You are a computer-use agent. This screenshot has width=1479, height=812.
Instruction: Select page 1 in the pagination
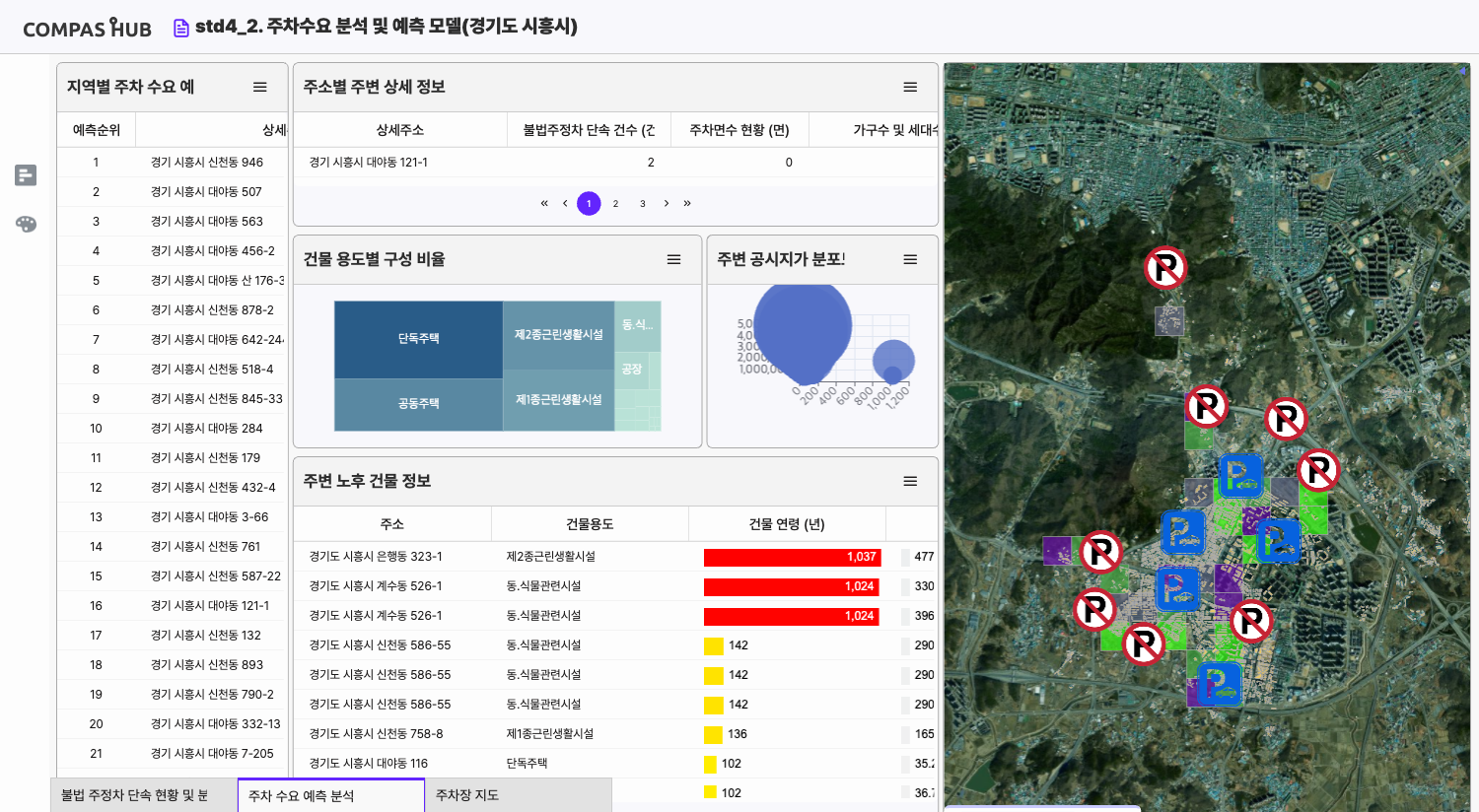pyautogui.click(x=589, y=203)
